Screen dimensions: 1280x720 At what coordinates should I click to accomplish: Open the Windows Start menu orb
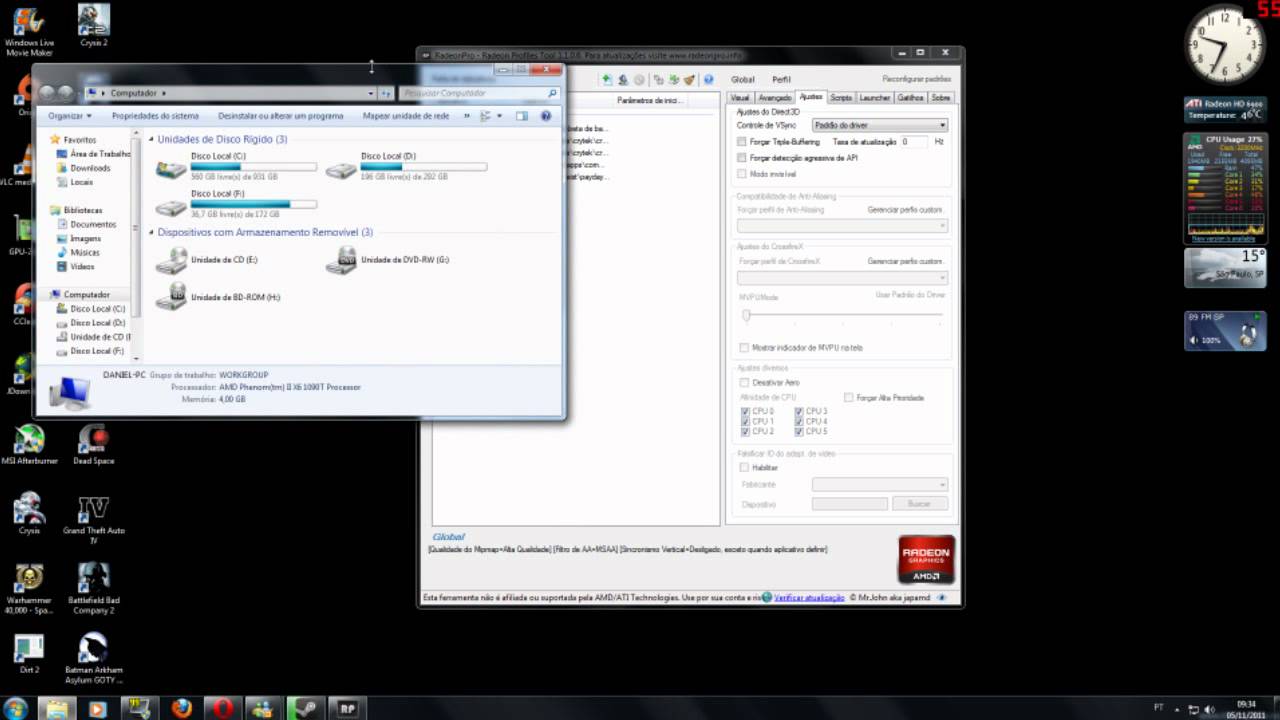[15, 708]
